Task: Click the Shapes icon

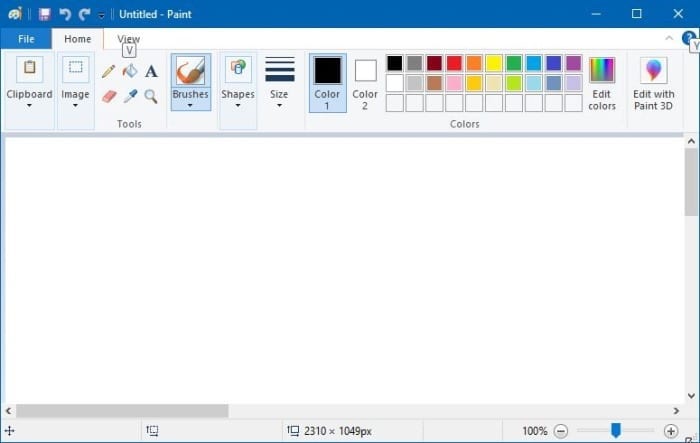Action: [238, 69]
